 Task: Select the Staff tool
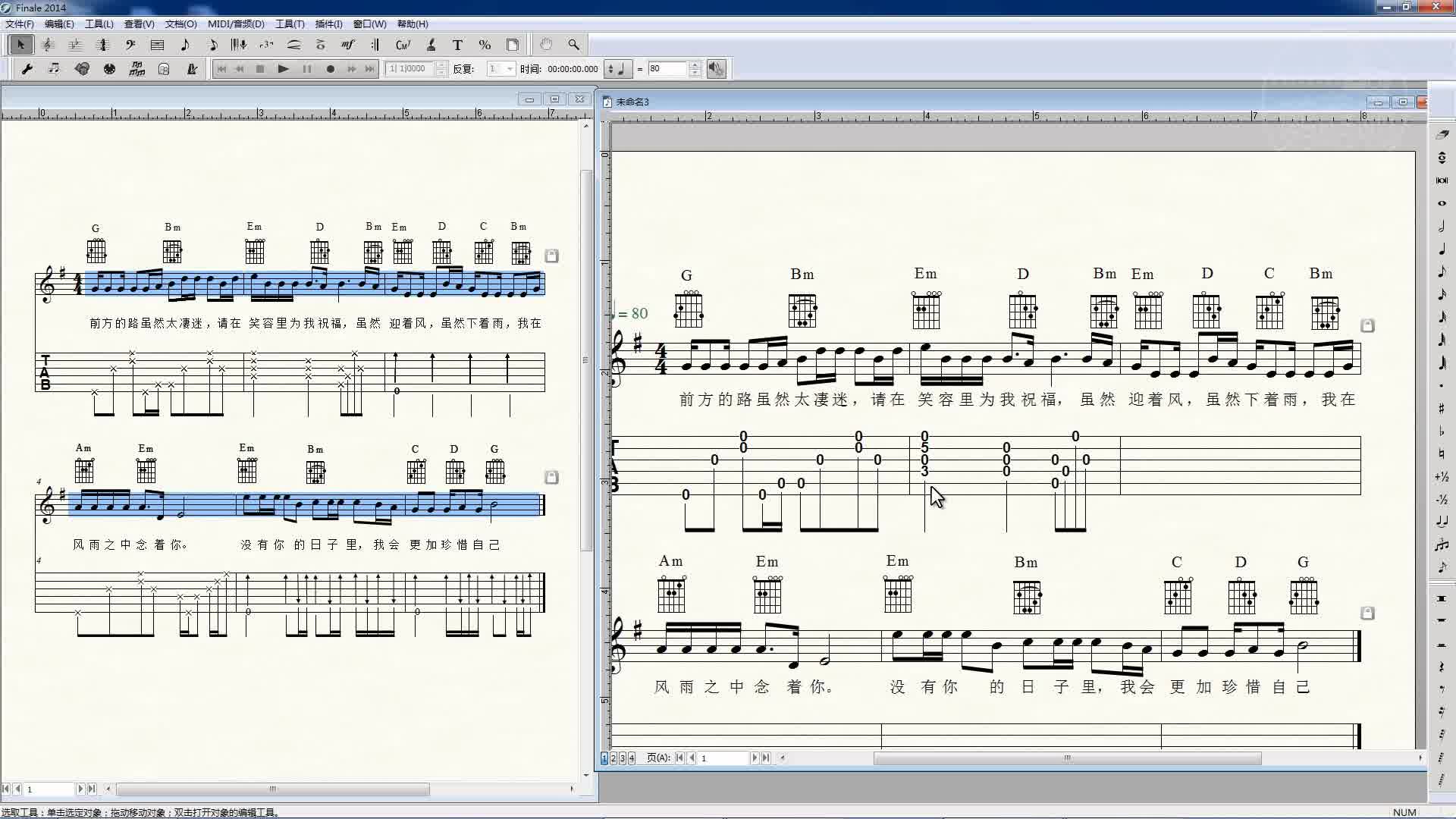(x=48, y=45)
